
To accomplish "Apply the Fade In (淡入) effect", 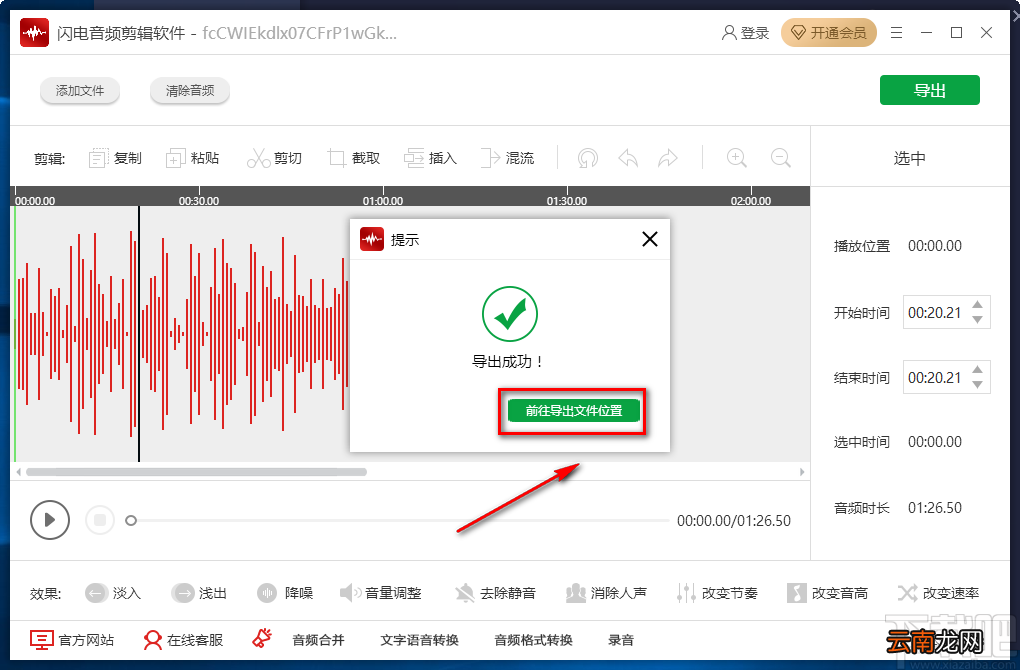I will 113,593.
